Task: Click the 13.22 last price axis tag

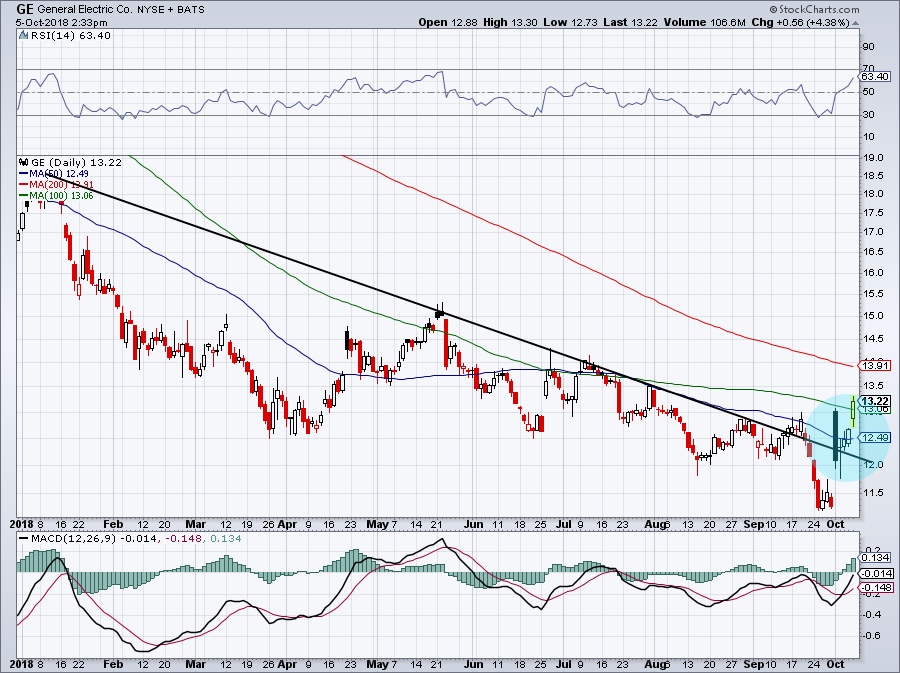Action: [x=876, y=401]
